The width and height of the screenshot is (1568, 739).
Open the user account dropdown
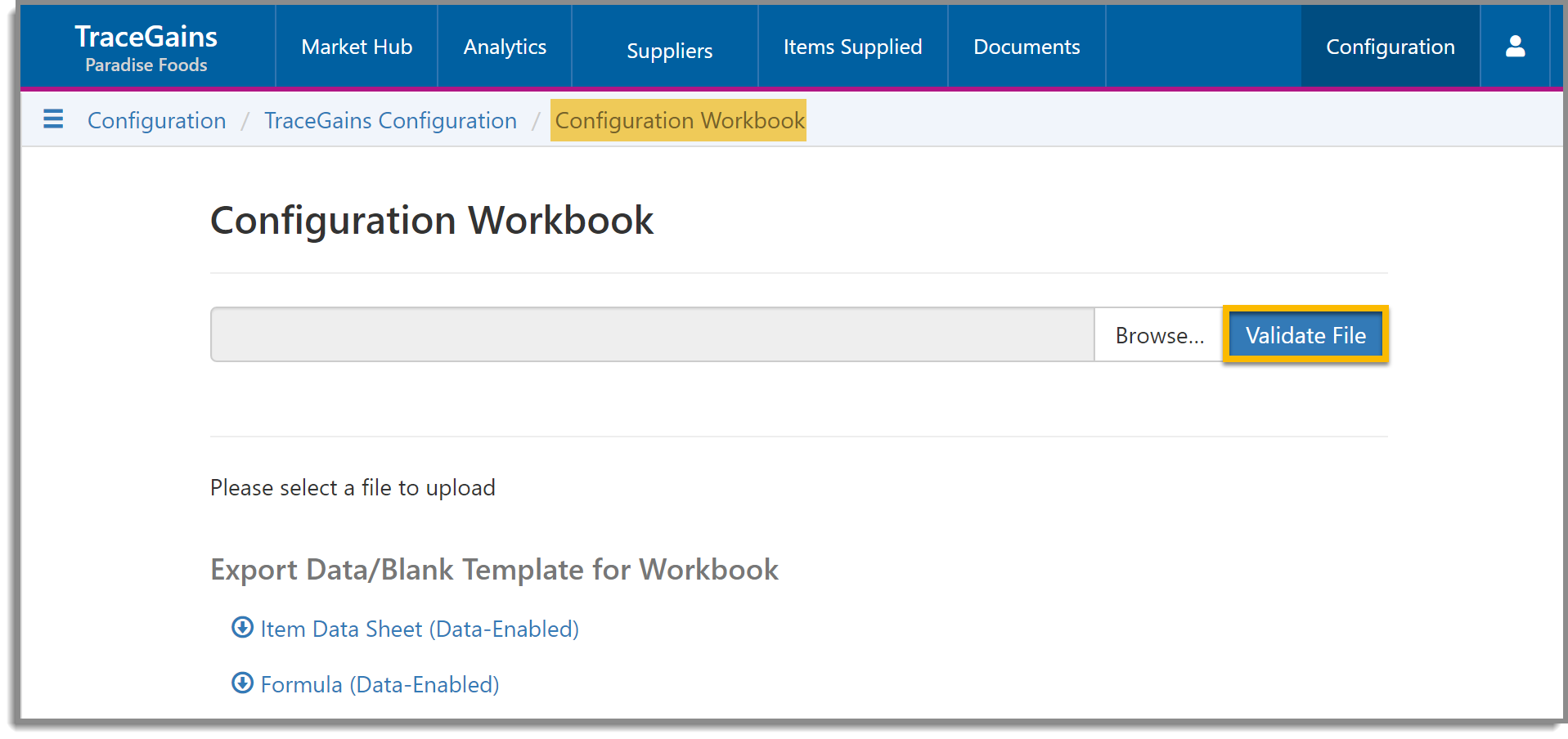point(1515,47)
